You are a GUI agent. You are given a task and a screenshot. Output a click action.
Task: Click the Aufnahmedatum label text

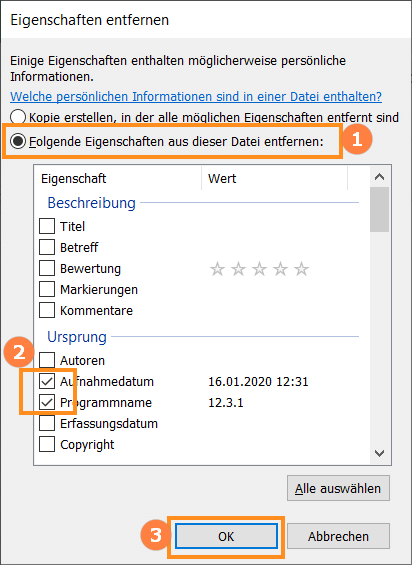[107, 382]
